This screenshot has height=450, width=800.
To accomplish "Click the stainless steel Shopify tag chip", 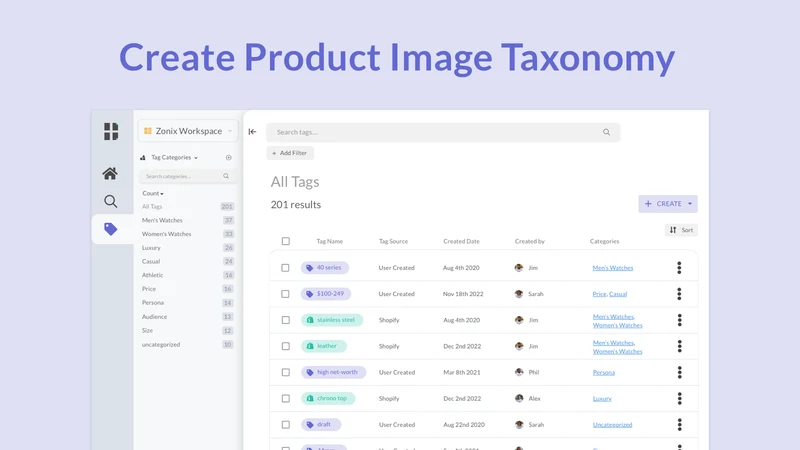I will coord(332,320).
